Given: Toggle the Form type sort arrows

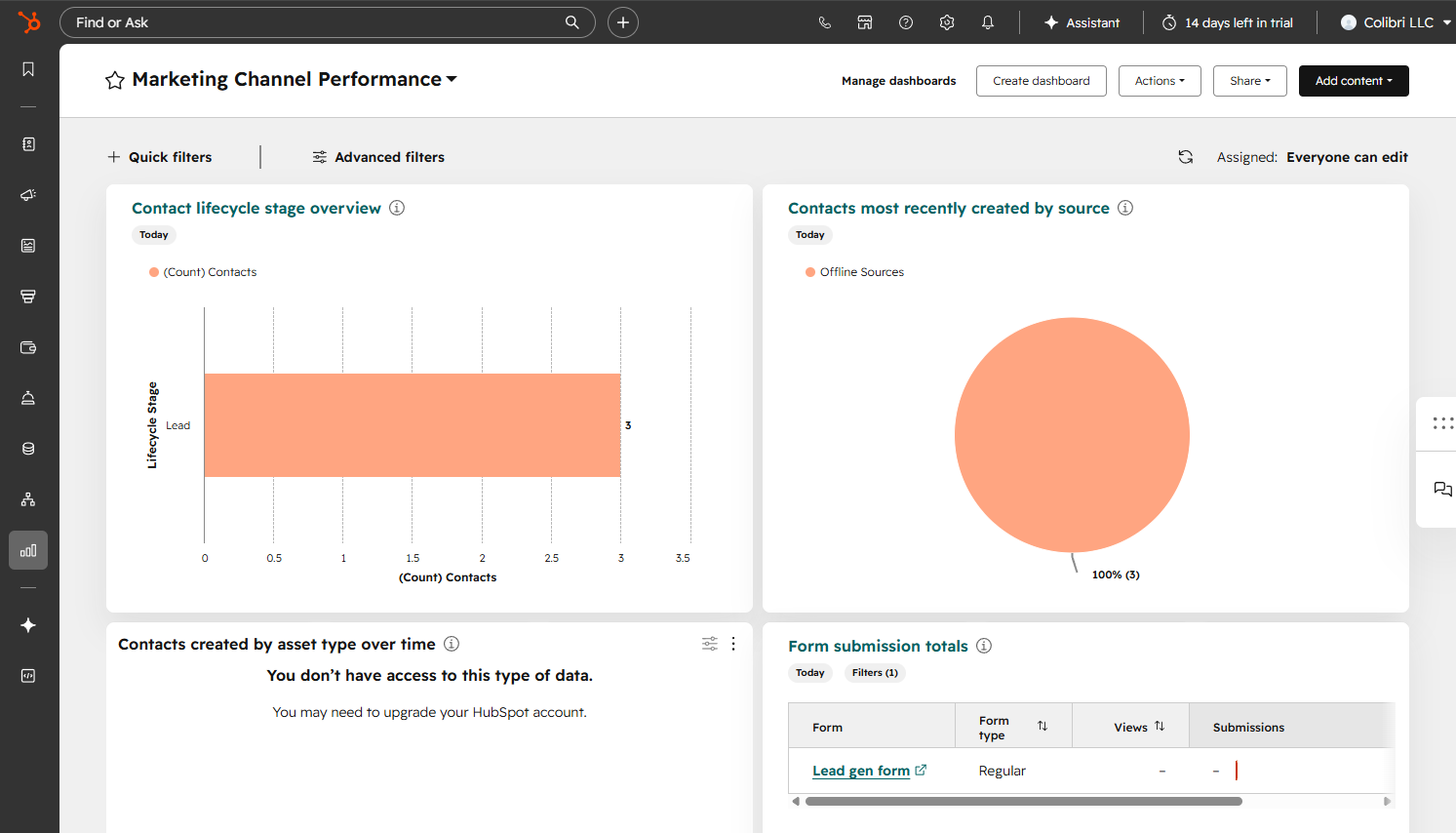Looking at the screenshot, I should 1043,727.
